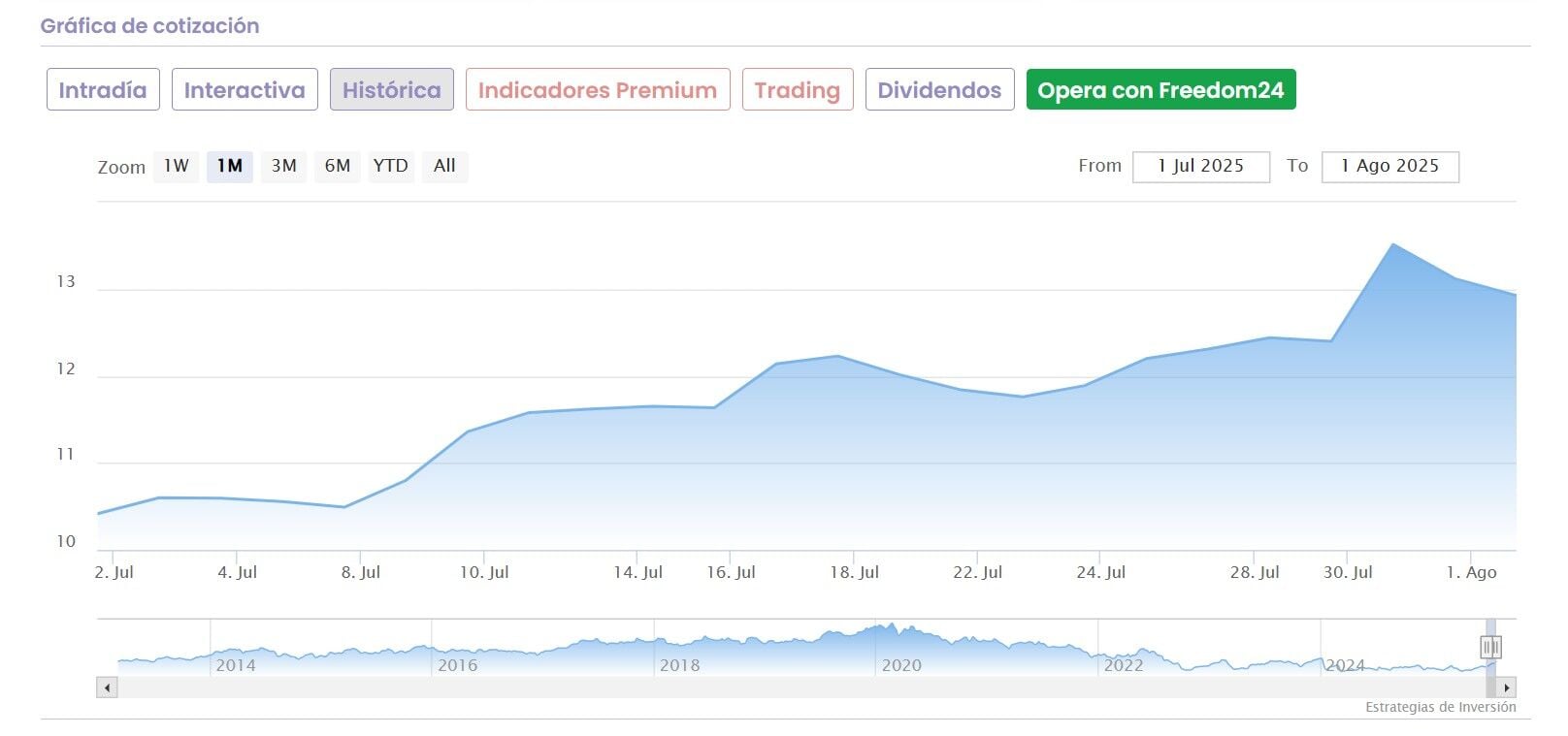Click the navigator range handle grip
Viewport: 1568px width, 736px height.
(x=1490, y=647)
